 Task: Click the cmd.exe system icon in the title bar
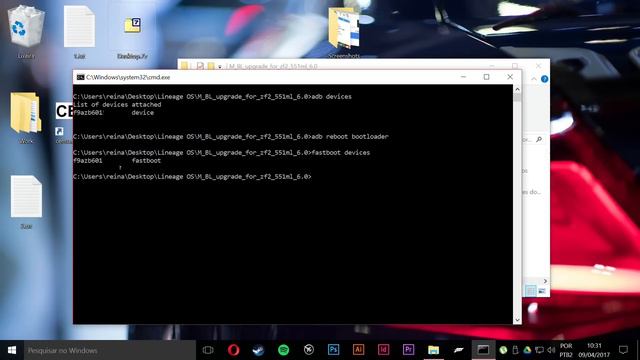pos(80,77)
